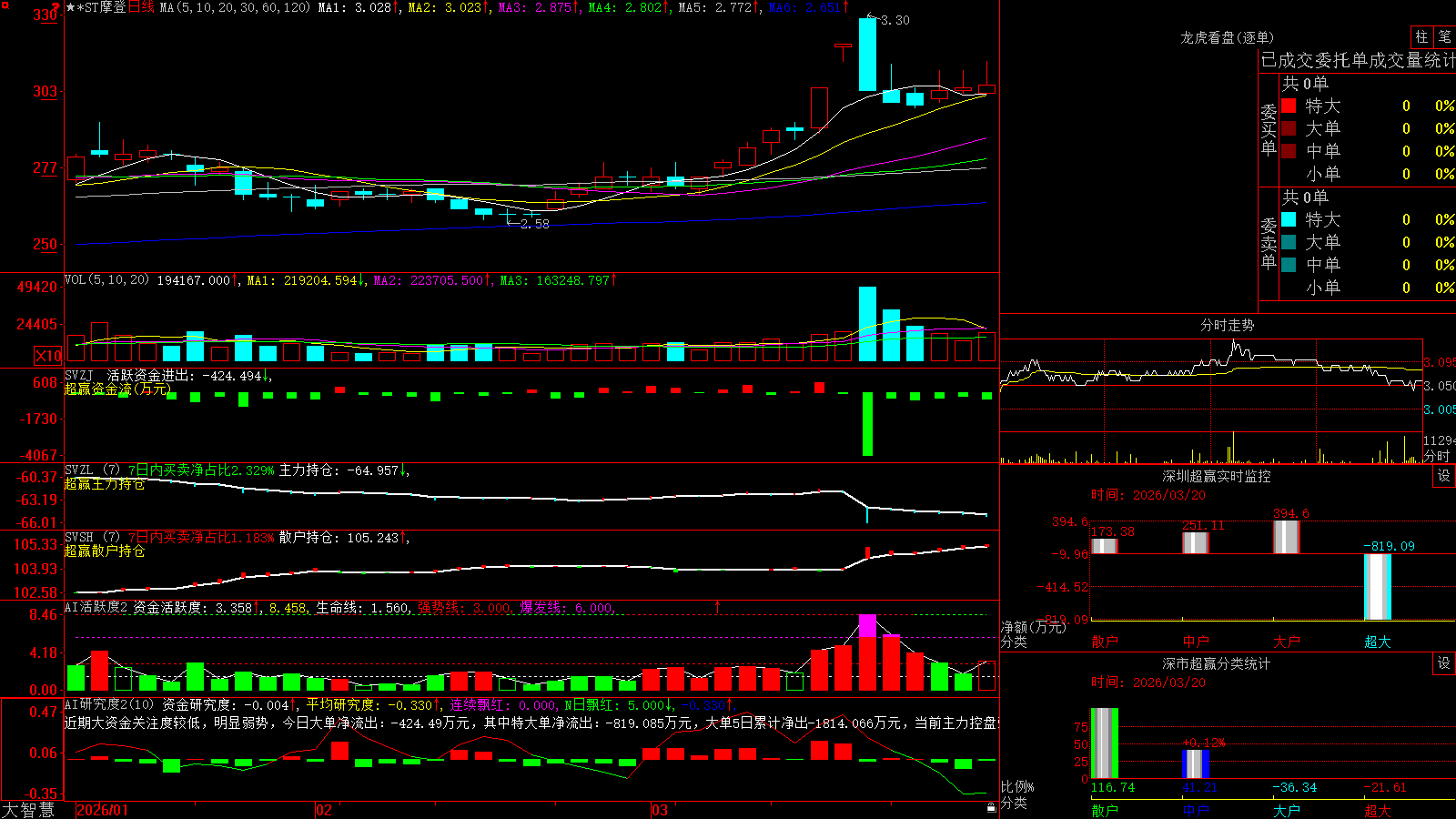Click the 02 month marker on time axis
Screen dimensions: 1456x819
(324, 810)
